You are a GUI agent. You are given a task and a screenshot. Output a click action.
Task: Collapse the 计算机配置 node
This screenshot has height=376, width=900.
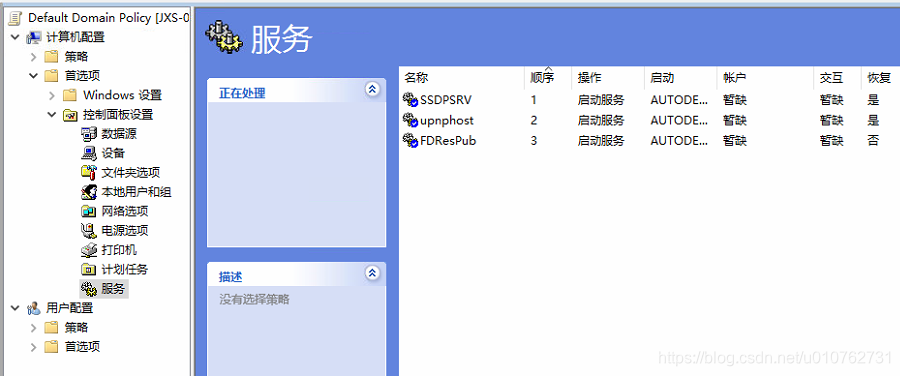pyautogui.click(x=15, y=37)
